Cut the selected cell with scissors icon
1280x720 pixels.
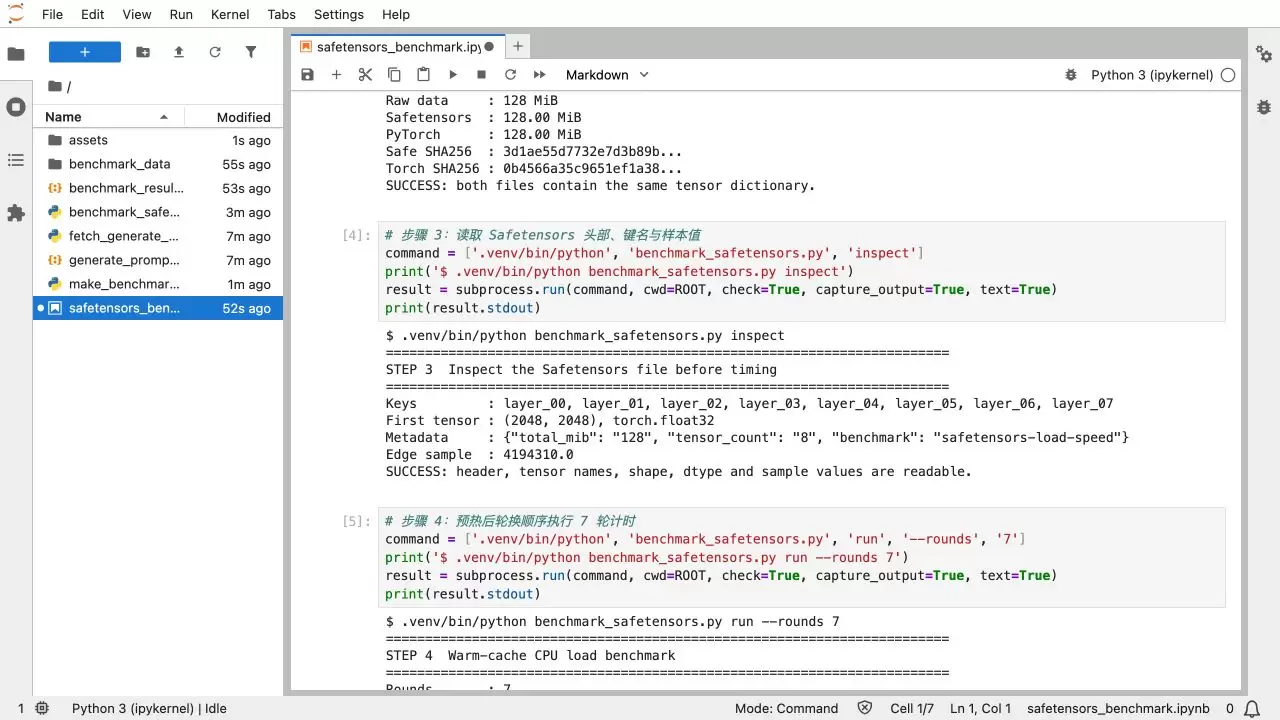click(x=365, y=75)
